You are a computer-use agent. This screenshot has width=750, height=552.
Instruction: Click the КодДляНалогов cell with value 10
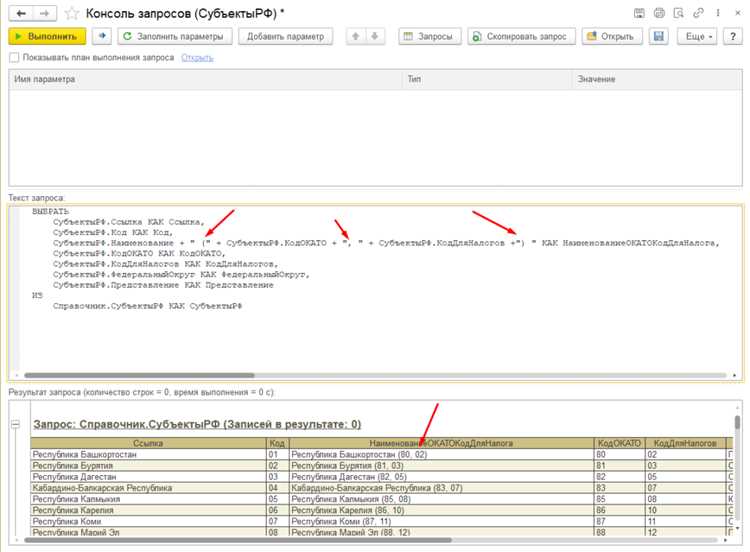click(x=685, y=510)
